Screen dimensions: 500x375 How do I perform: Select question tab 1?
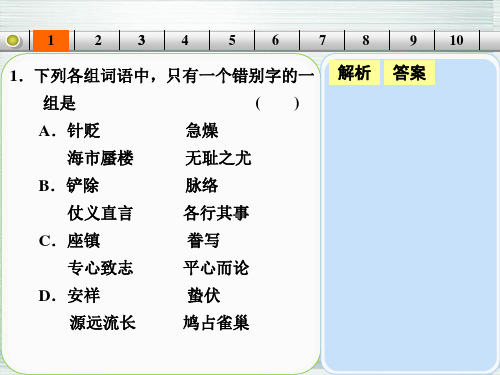pos(51,40)
